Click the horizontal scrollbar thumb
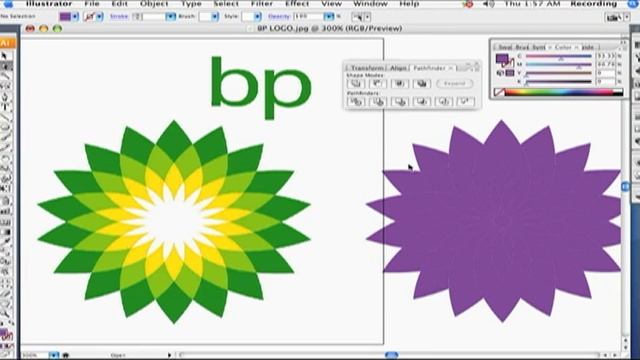 (x=391, y=355)
